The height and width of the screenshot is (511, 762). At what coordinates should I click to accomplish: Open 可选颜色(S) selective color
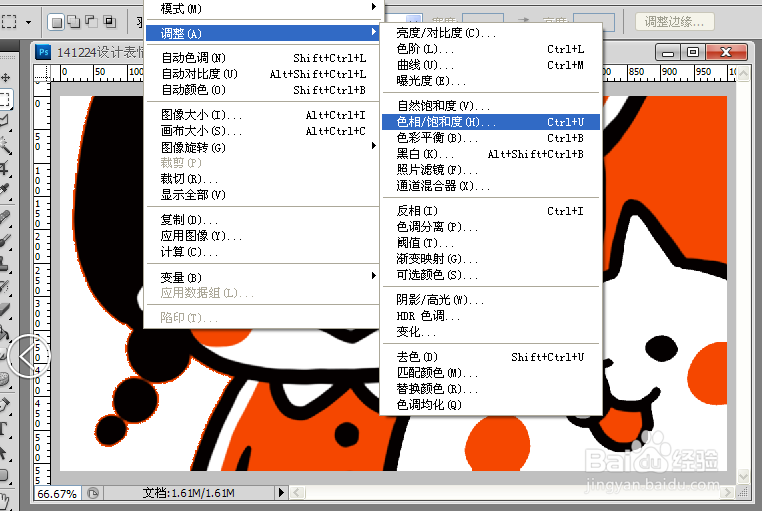pos(491,275)
